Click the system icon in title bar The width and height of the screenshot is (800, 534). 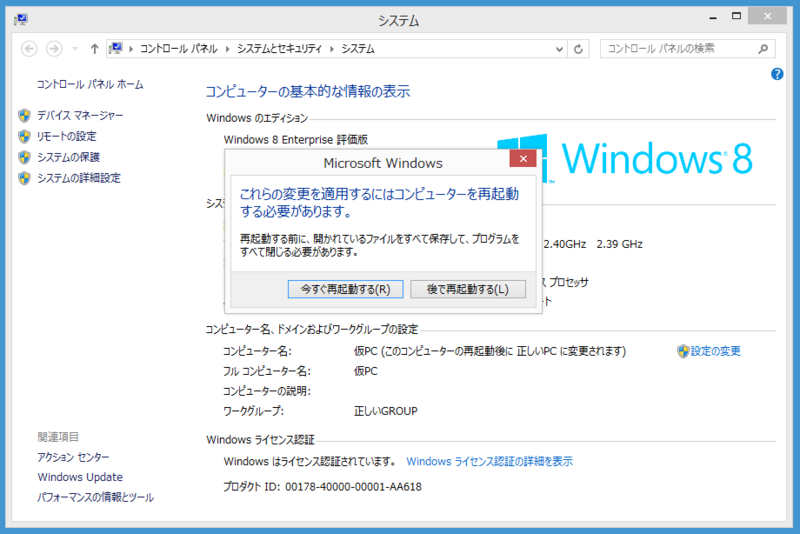click(21, 19)
